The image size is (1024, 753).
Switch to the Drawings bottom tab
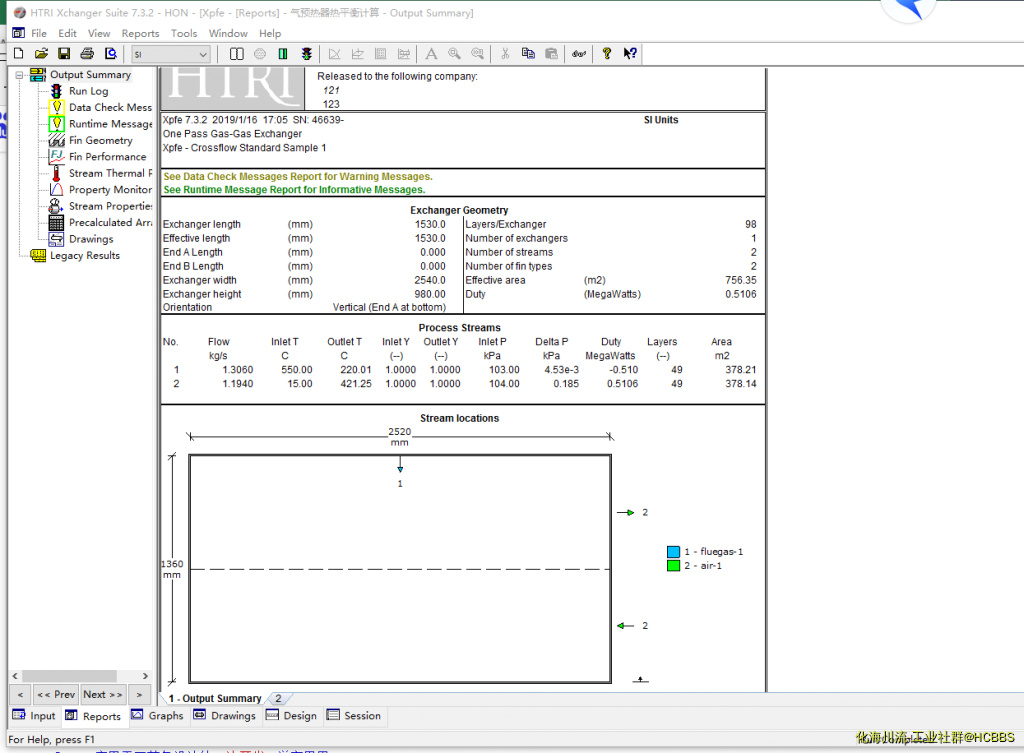pos(225,716)
